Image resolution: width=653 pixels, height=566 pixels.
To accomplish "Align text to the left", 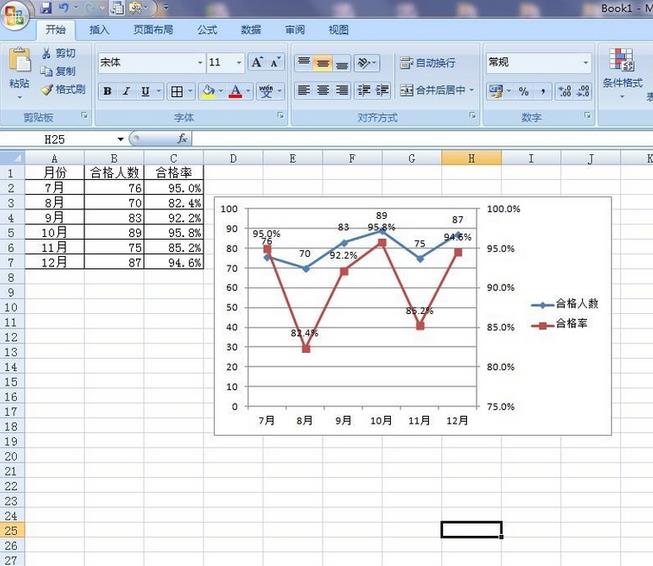I will tap(304, 90).
